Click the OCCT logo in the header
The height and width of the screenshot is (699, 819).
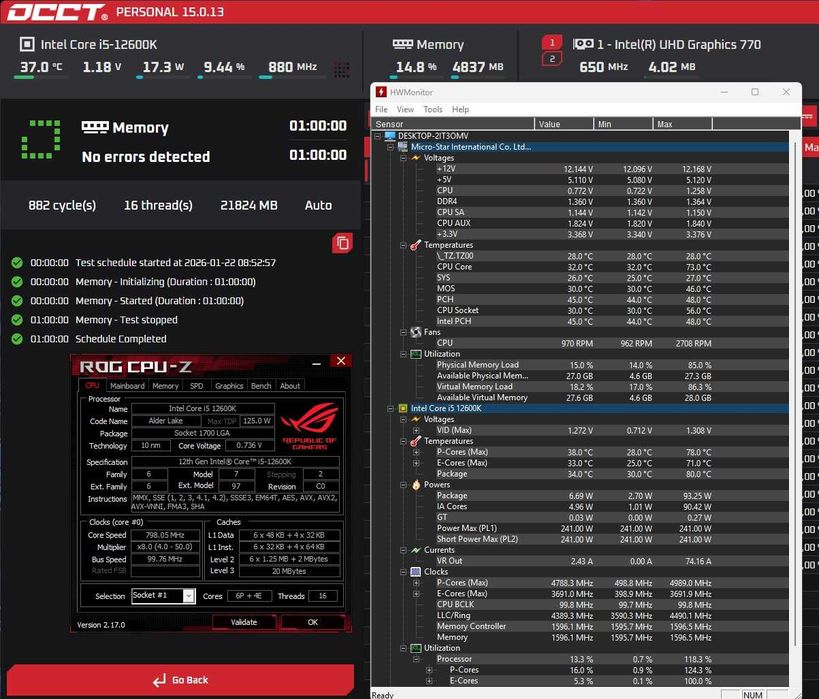point(57,12)
